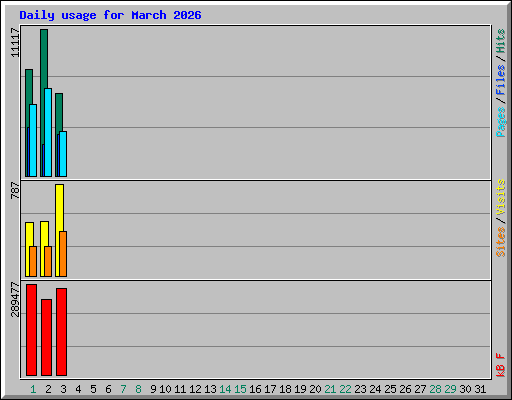
Task: Select the day 3 orange sites bar
Action: [x=63, y=254]
